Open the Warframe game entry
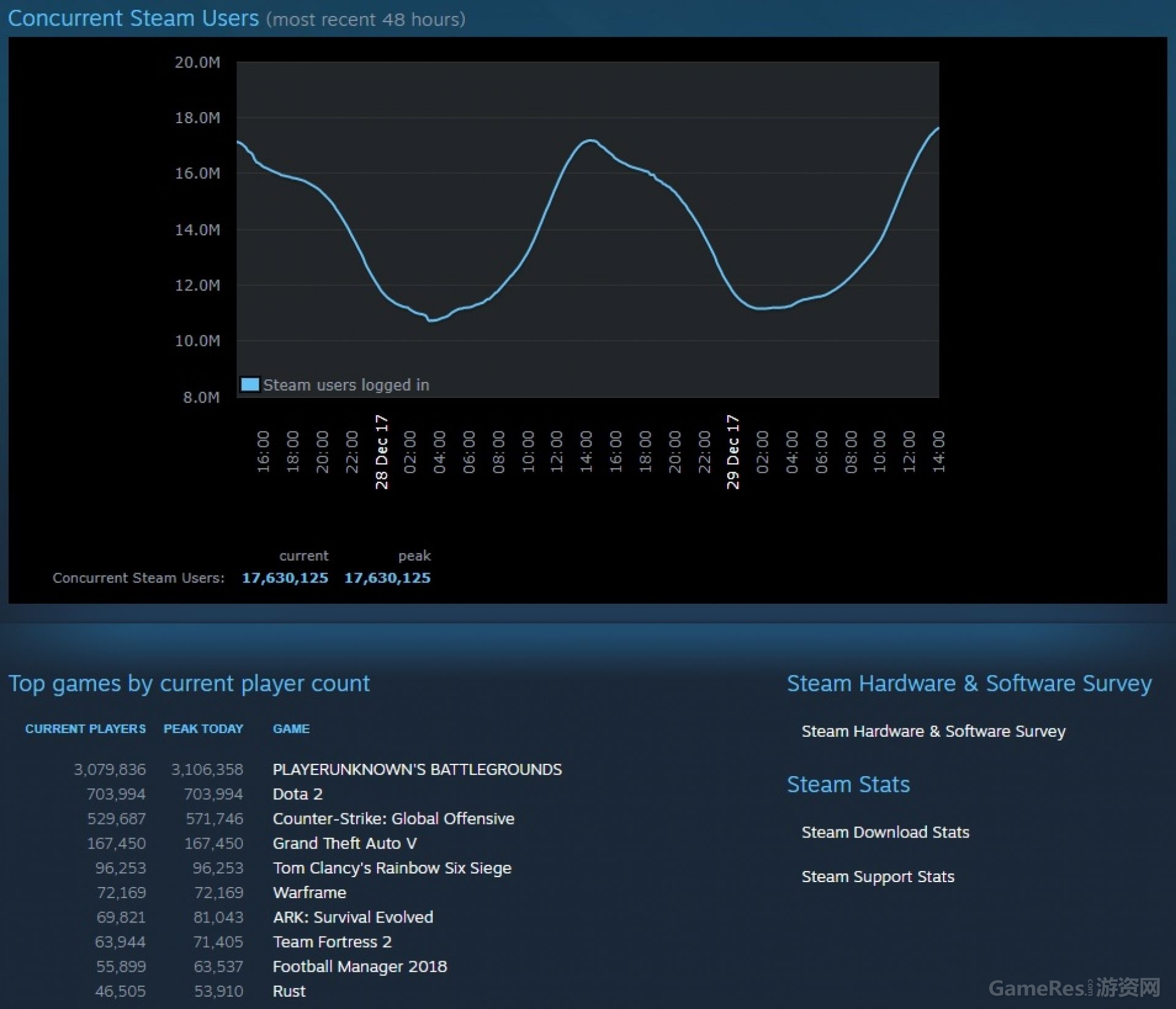The width and height of the screenshot is (1176, 1009). 310,893
